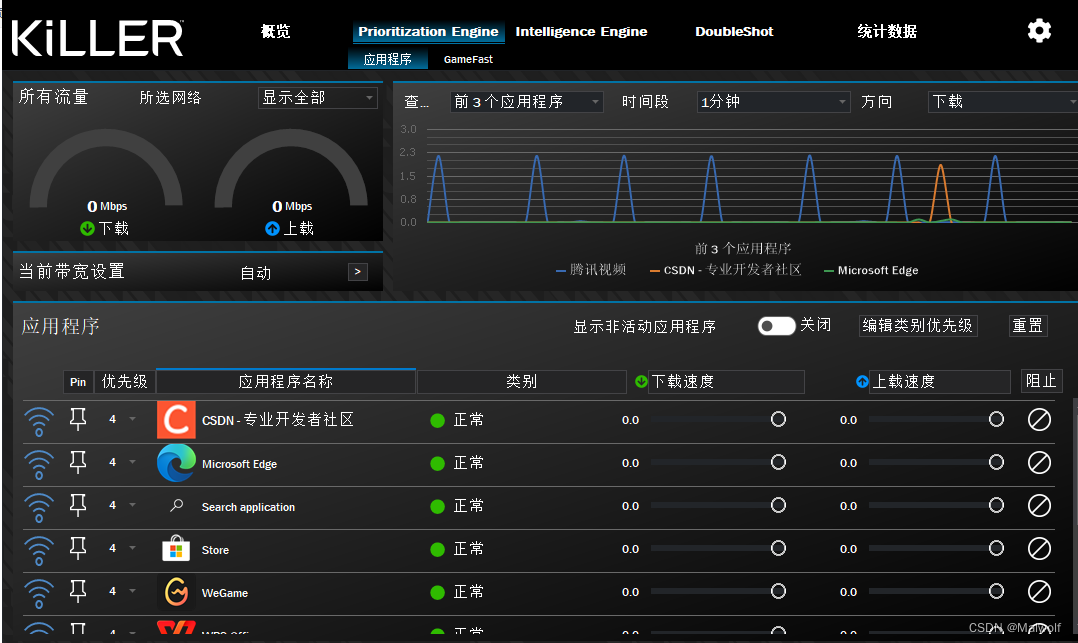Click the Microsoft Edge app icon

pyautogui.click(x=176, y=463)
